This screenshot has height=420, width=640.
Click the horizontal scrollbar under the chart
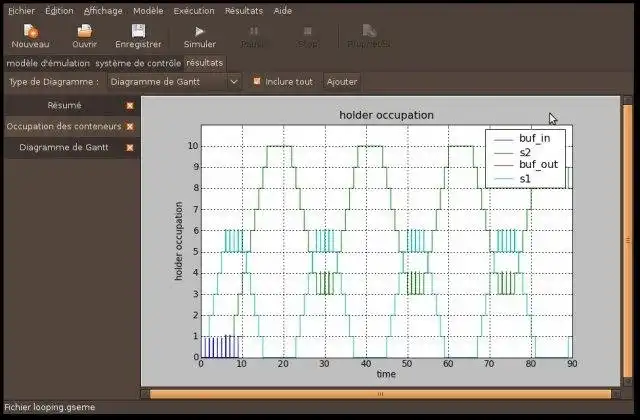[x=380, y=394]
